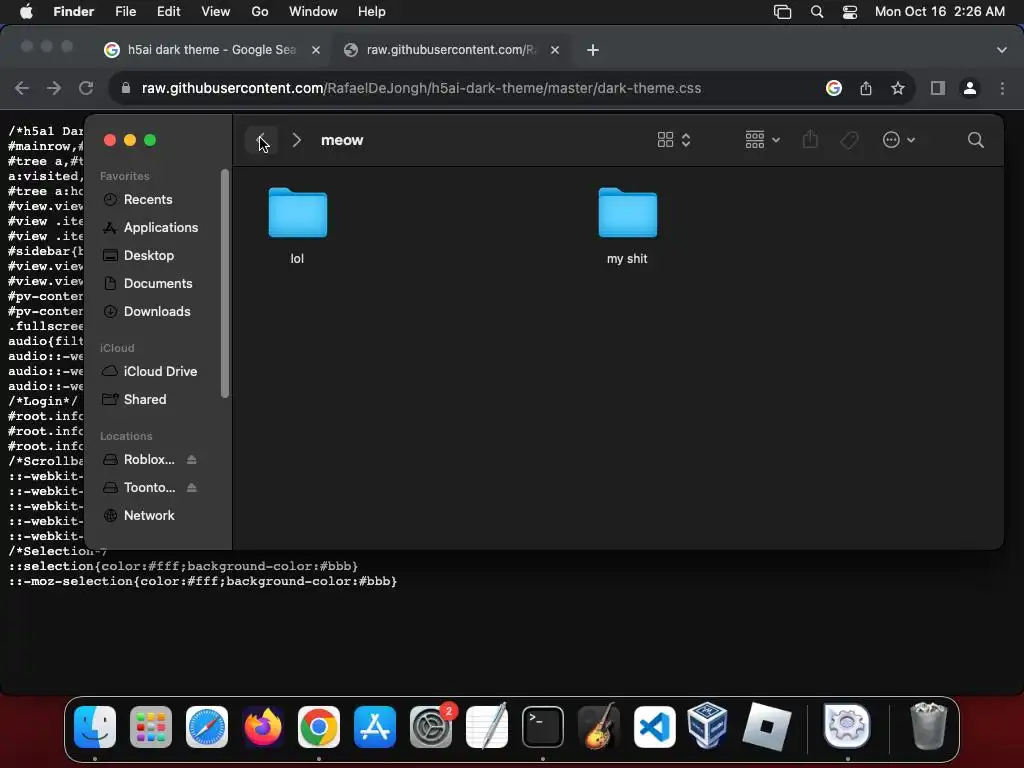Screen dimensions: 1024x768
Task: Click Google icon in address bar
Action: 833,88
